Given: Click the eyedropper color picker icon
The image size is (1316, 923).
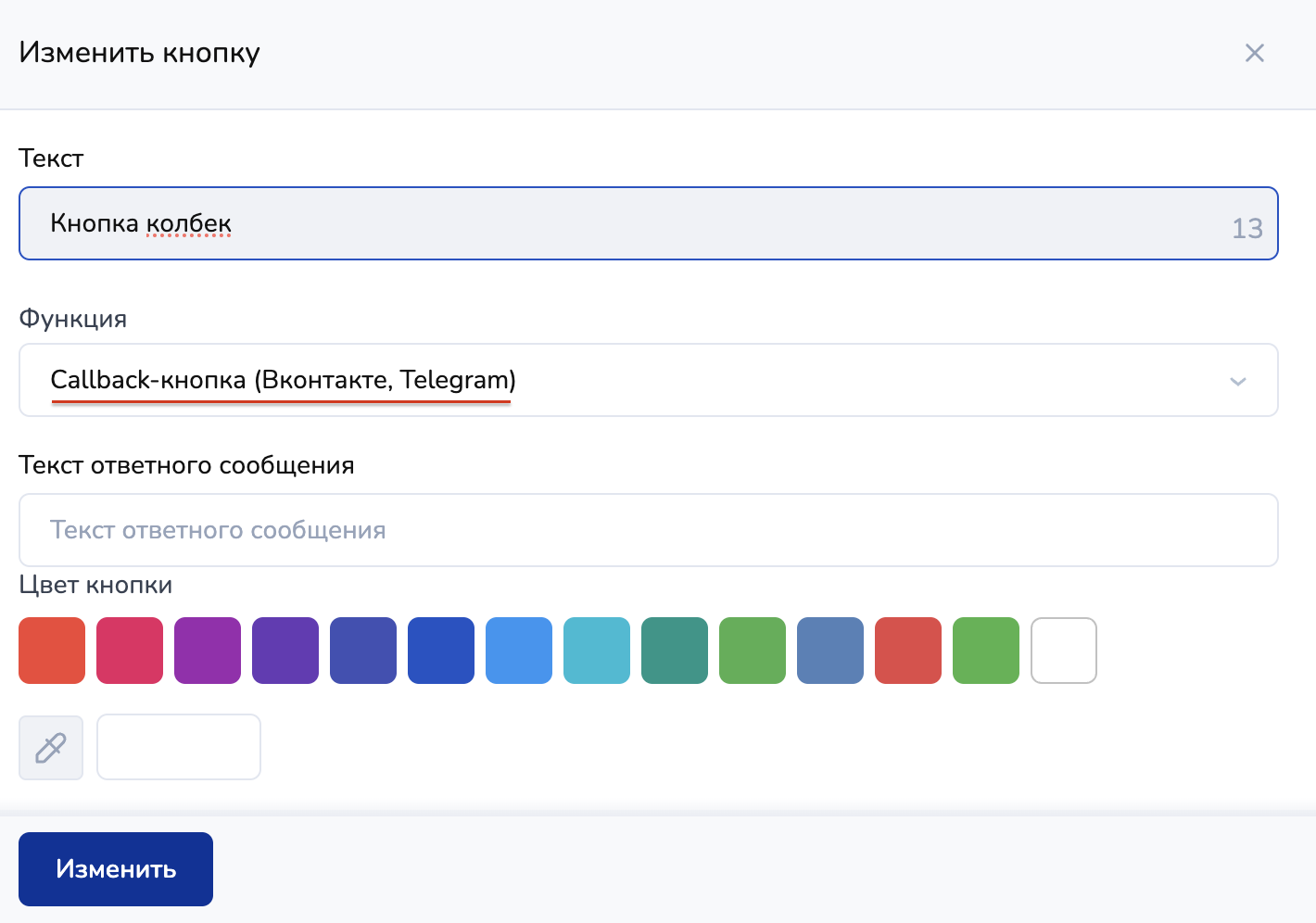Looking at the screenshot, I should pos(51,747).
